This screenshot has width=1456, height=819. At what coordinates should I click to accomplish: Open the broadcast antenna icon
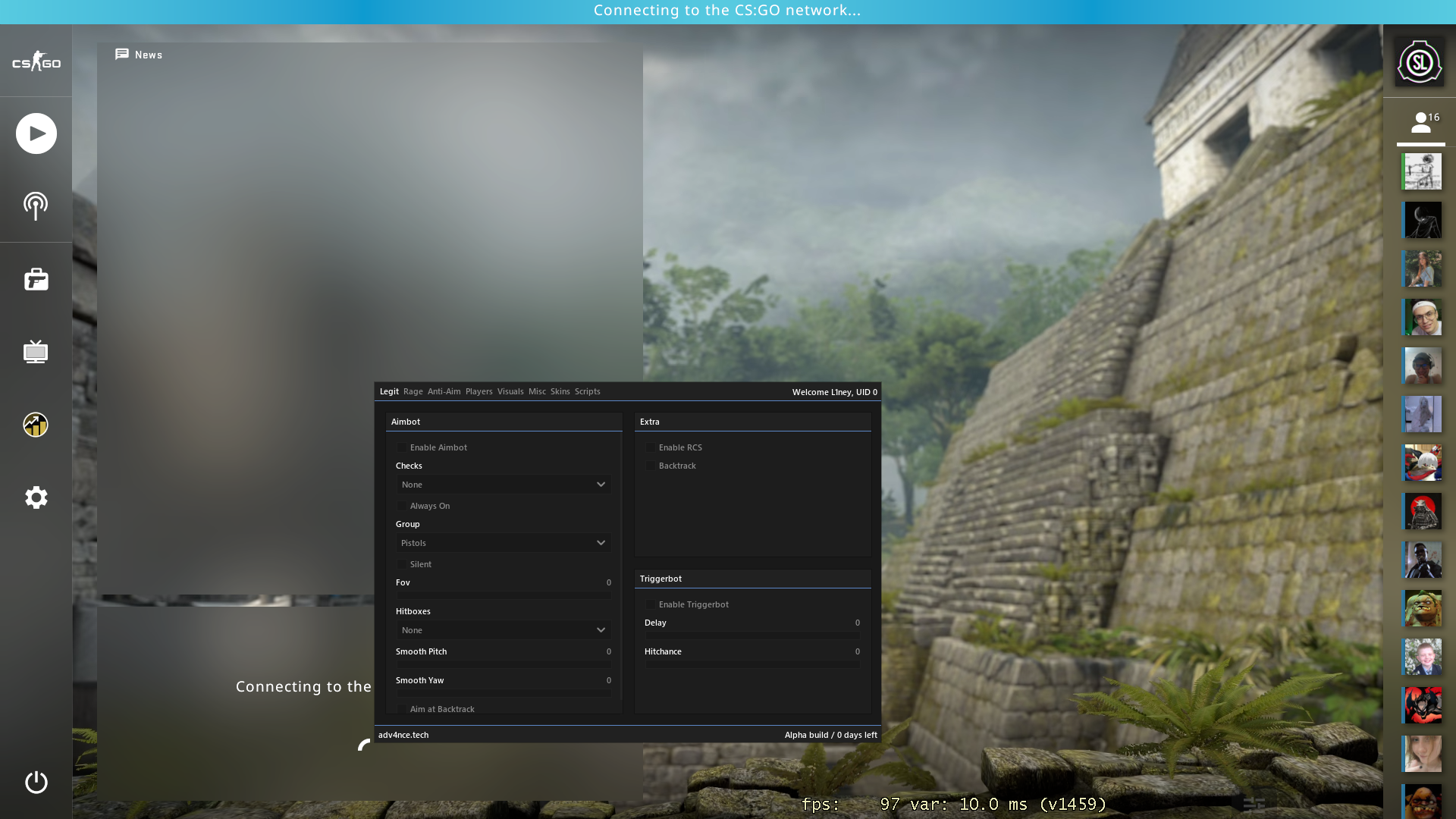[36, 206]
